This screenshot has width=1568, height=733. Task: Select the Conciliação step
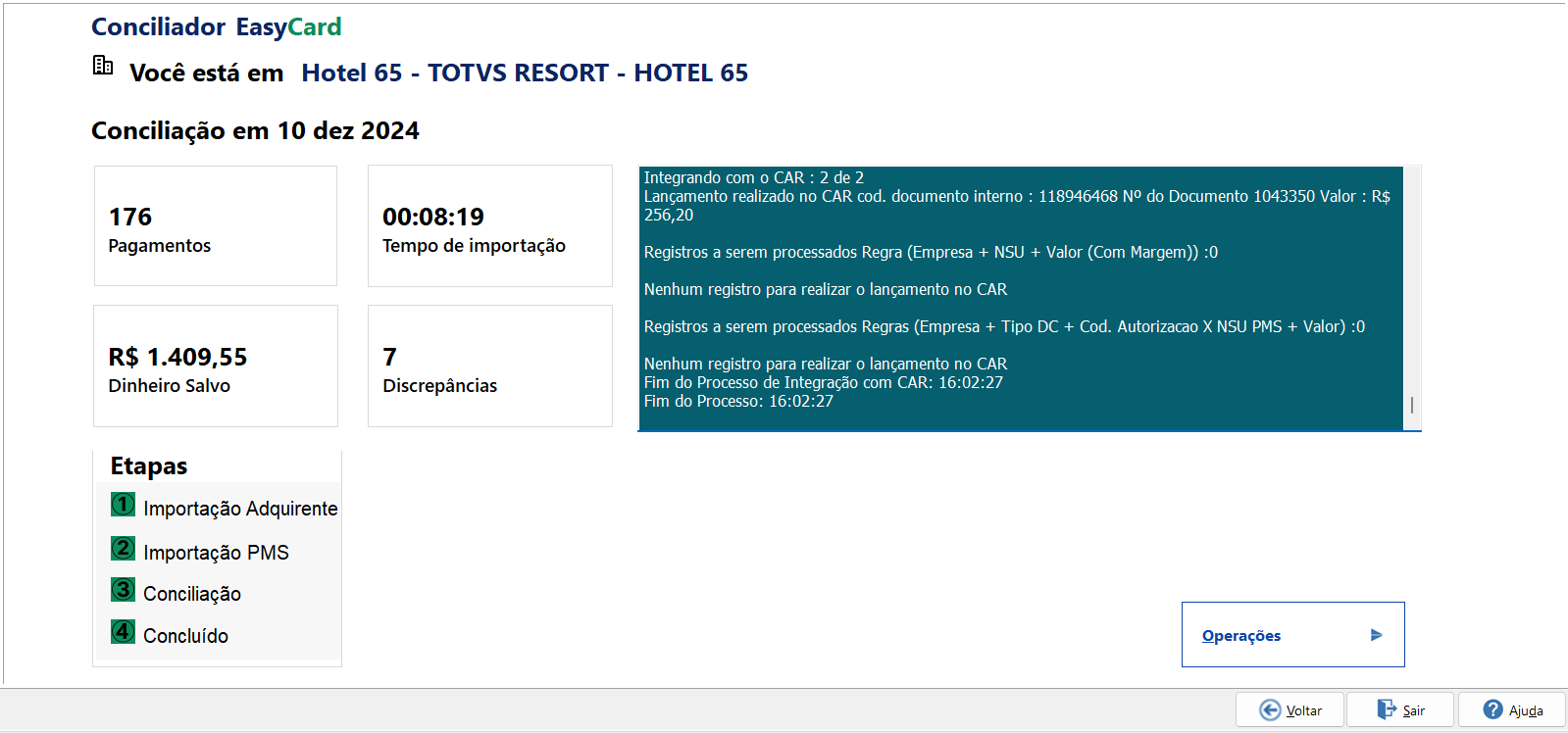pos(192,594)
